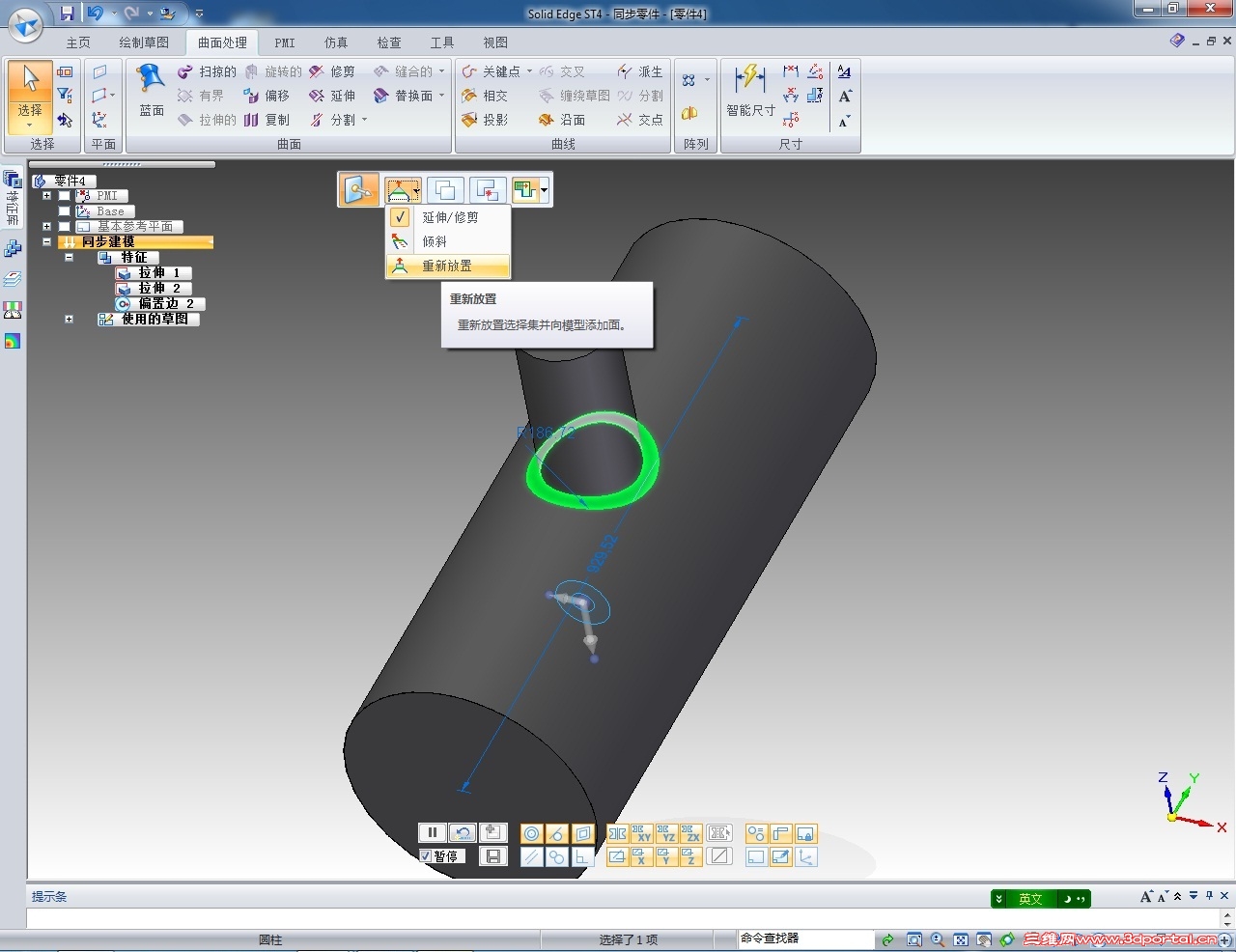The width and height of the screenshot is (1236, 952).
Task: Toggle the parallel live rule
Action: coord(531,856)
